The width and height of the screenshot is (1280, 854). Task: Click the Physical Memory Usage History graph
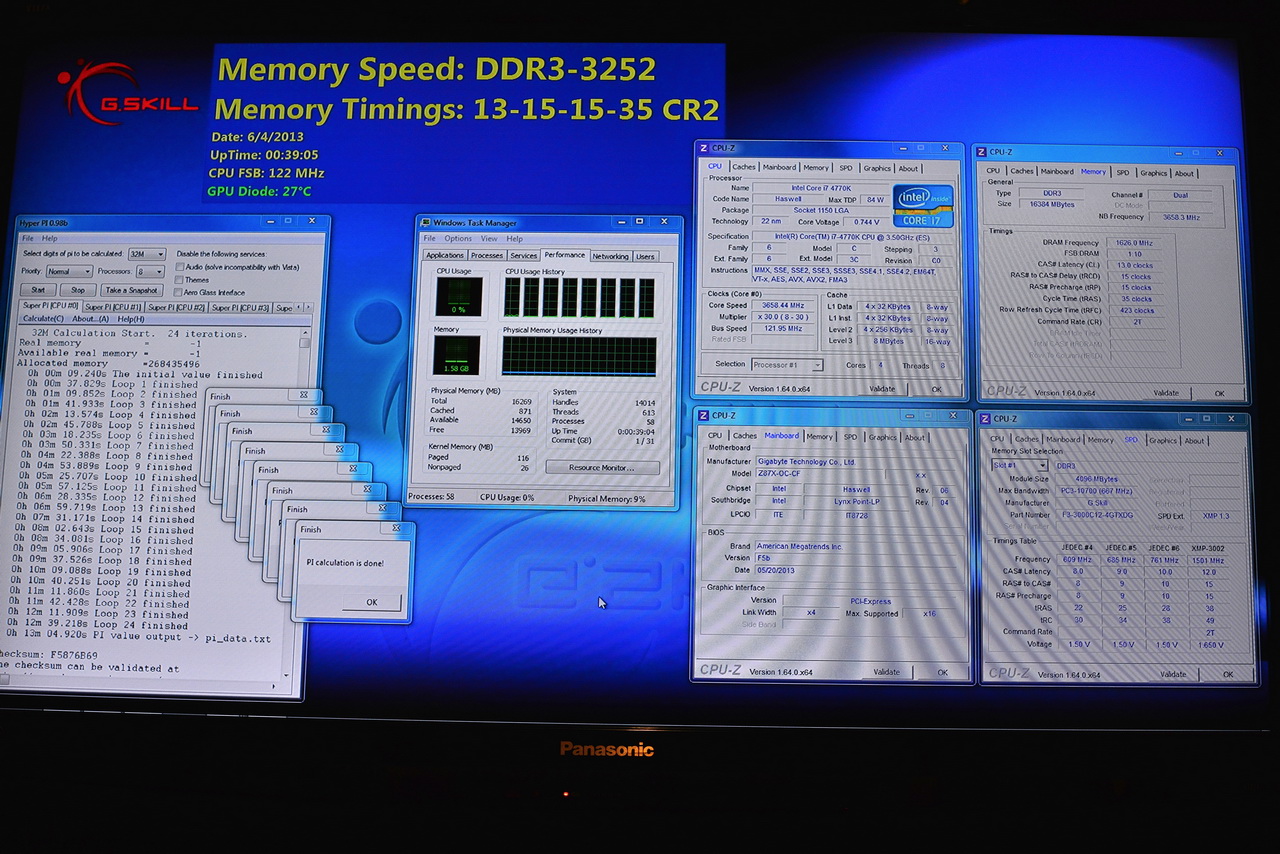579,356
